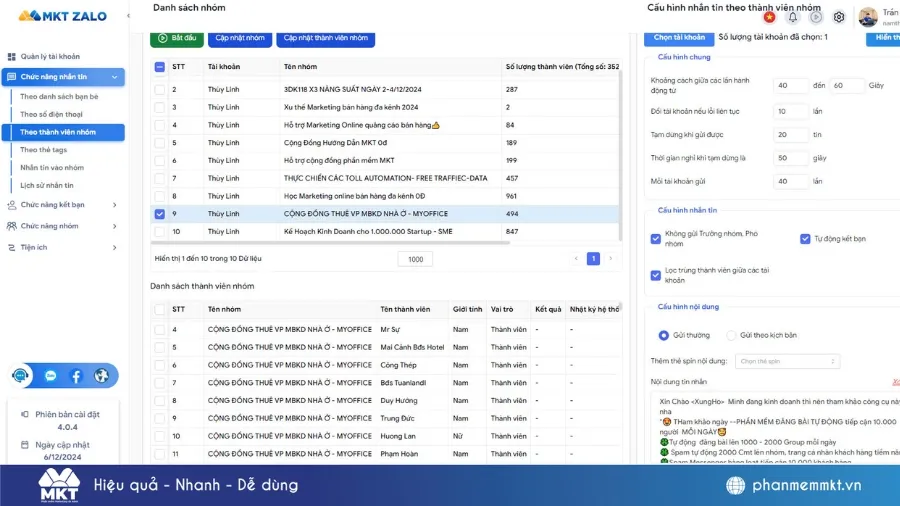This screenshot has height=506, width=900.
Task: Check the Kế Hoạch Kinh Doanh group row
Action: point(160,232)
